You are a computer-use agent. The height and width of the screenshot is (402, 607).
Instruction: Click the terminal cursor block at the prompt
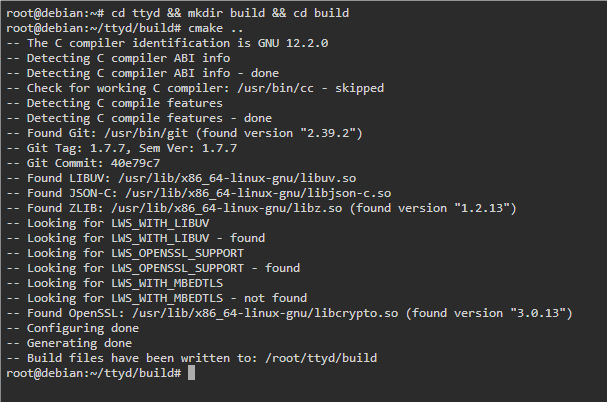(191, 373)
